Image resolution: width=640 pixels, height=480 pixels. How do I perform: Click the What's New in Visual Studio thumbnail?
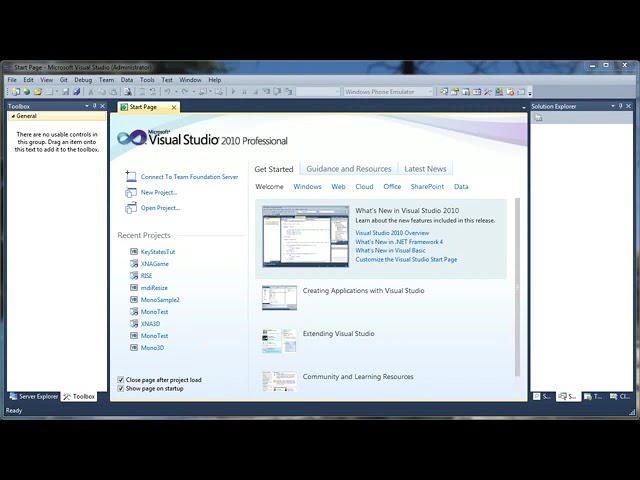click(x=305, y=236)
